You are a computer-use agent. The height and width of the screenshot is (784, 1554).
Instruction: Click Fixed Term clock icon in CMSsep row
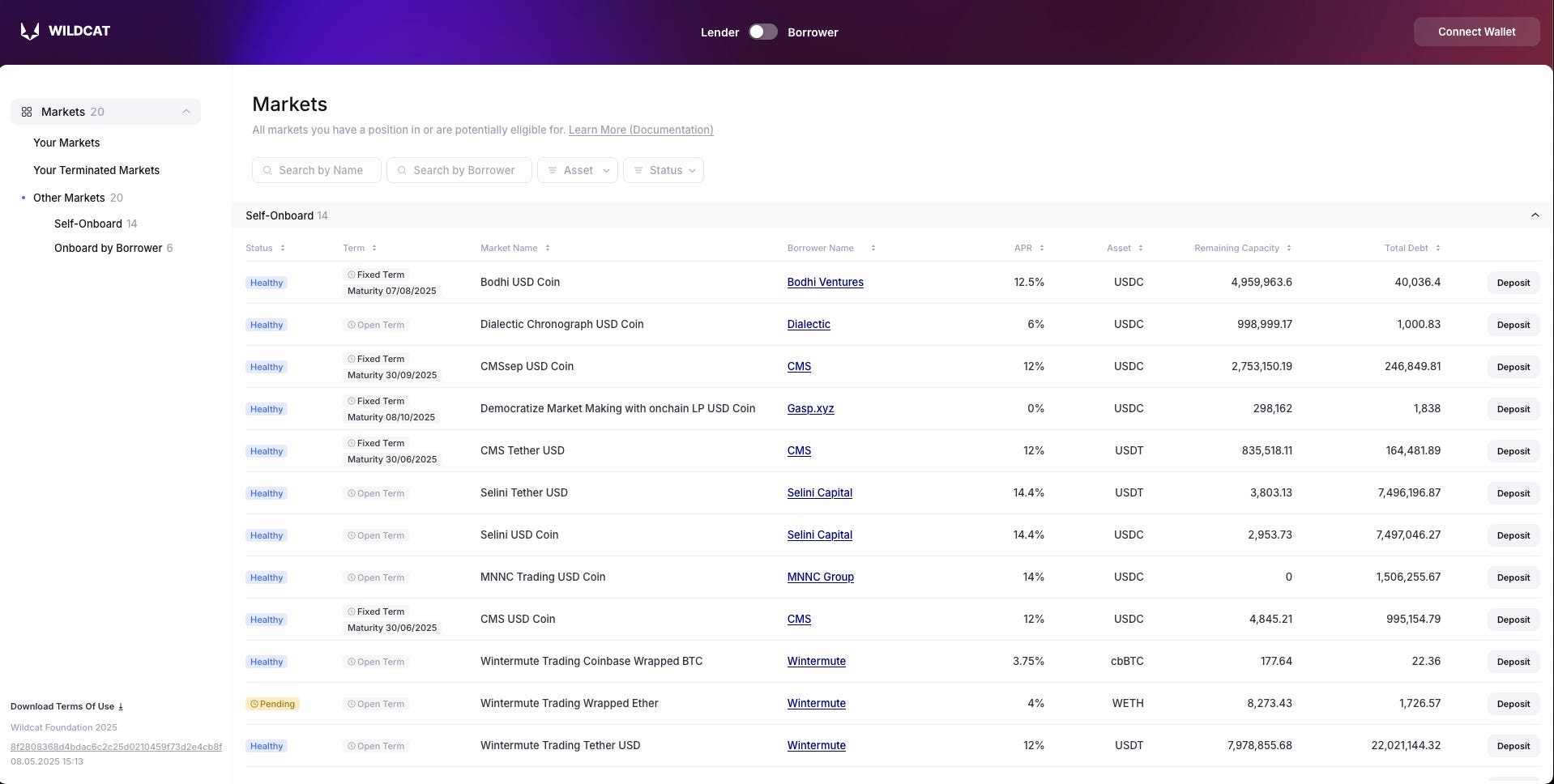[x=352, y=359]
